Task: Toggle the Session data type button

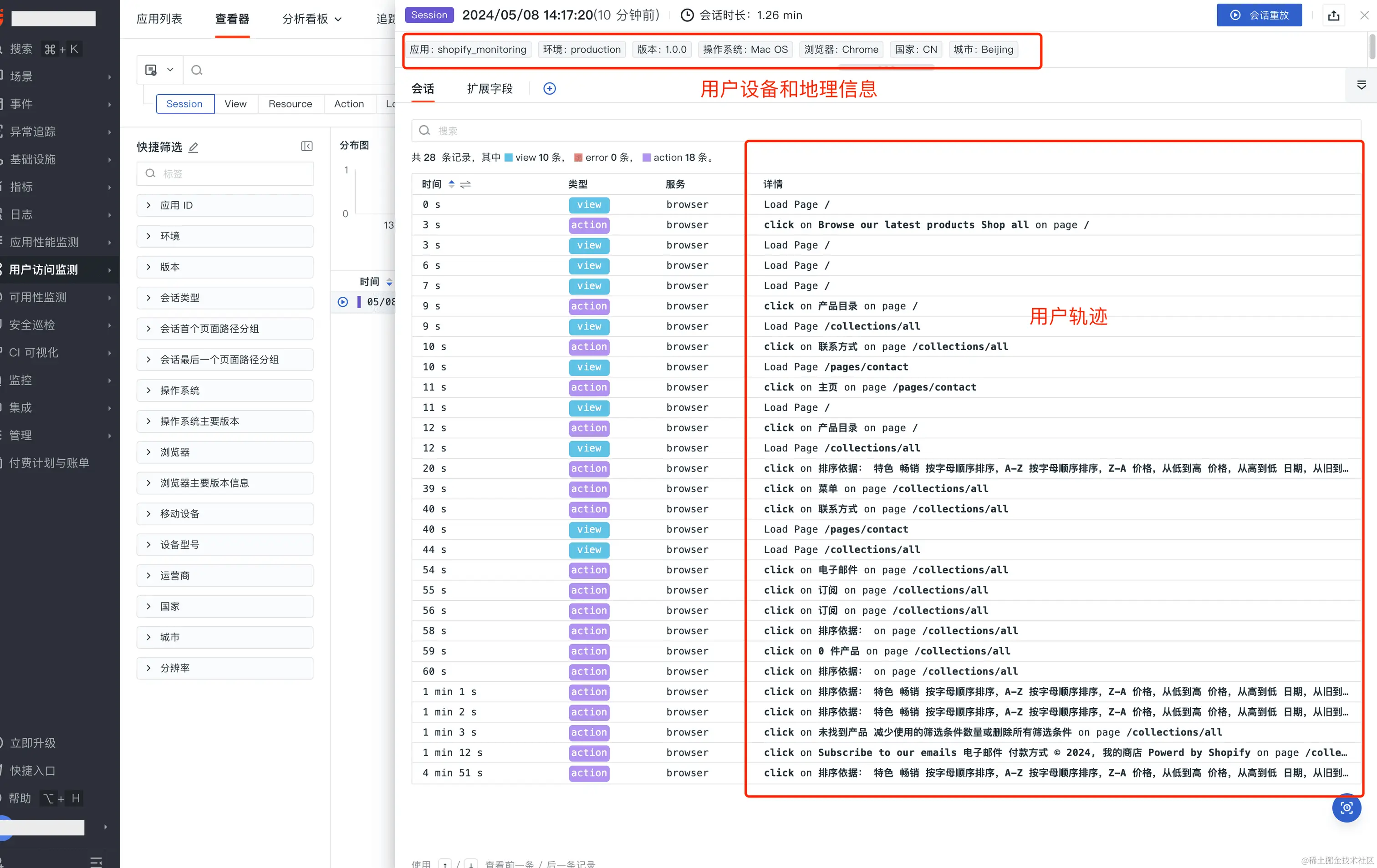Action: 184,104
